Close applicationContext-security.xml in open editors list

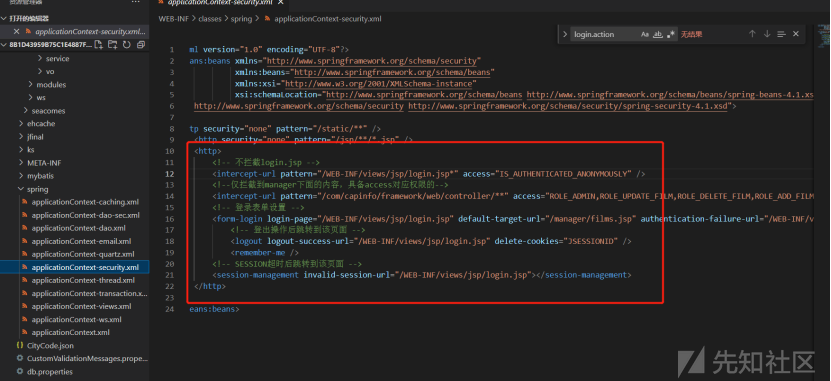[16, 31]
